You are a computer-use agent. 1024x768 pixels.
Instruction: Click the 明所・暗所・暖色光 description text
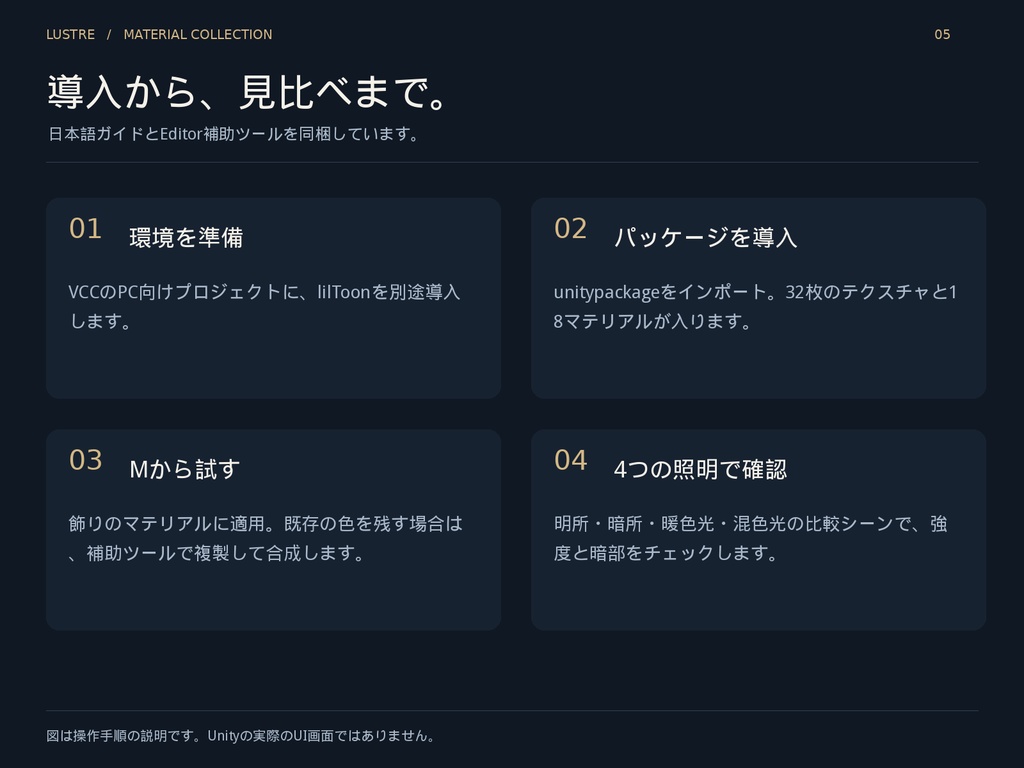(750, 538)
